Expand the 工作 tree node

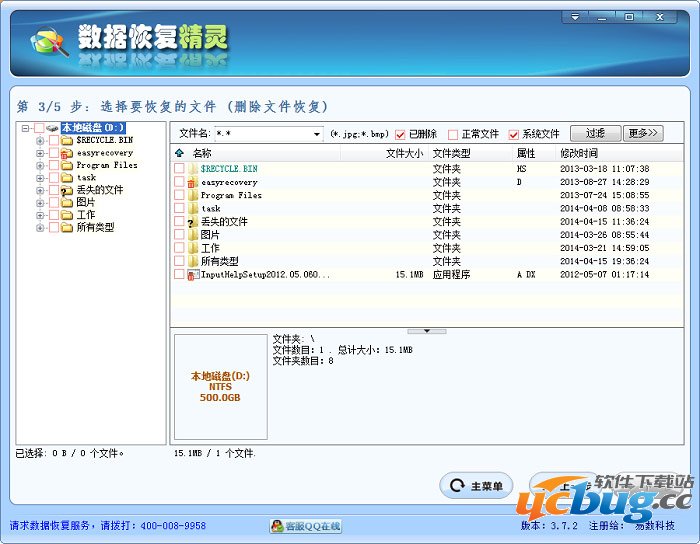pos(40,216)
